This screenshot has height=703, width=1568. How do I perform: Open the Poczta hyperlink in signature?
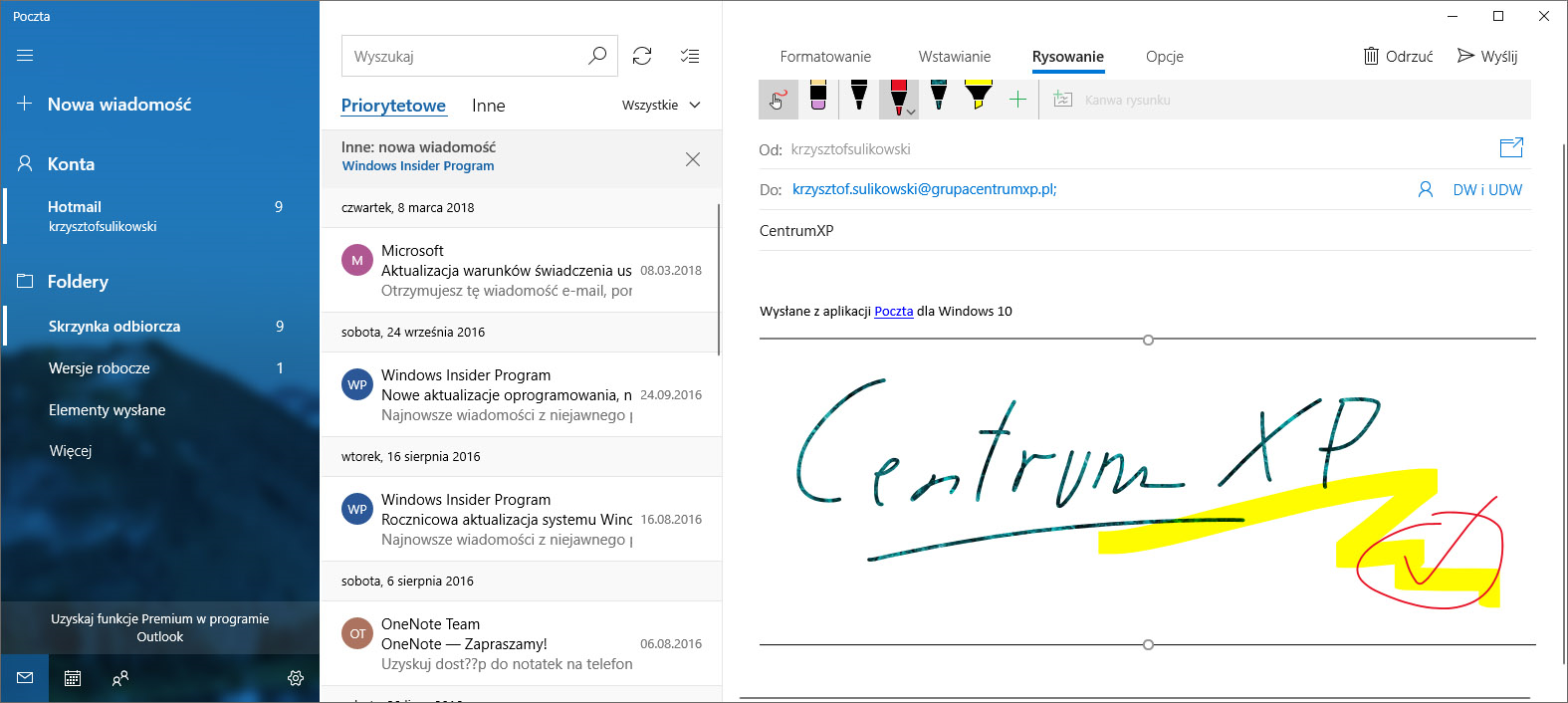(x=893, y=311)
